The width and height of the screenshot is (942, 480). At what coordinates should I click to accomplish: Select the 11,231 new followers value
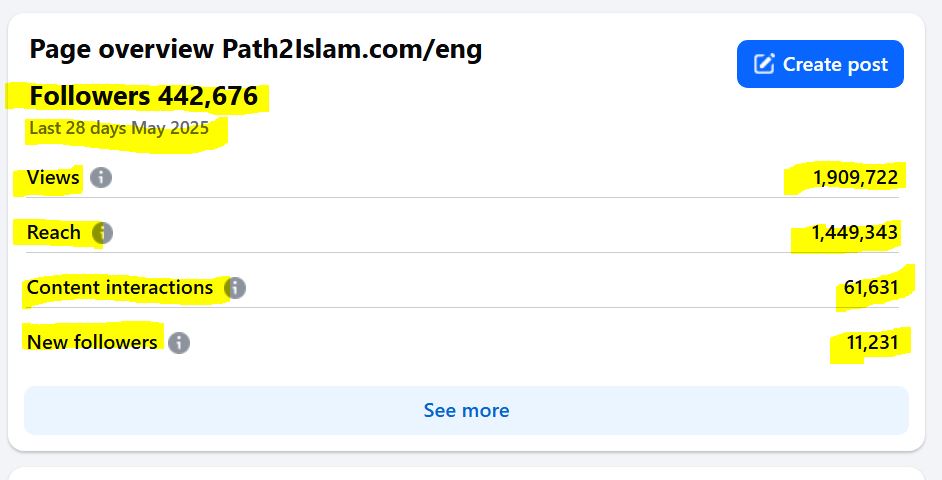872,343
